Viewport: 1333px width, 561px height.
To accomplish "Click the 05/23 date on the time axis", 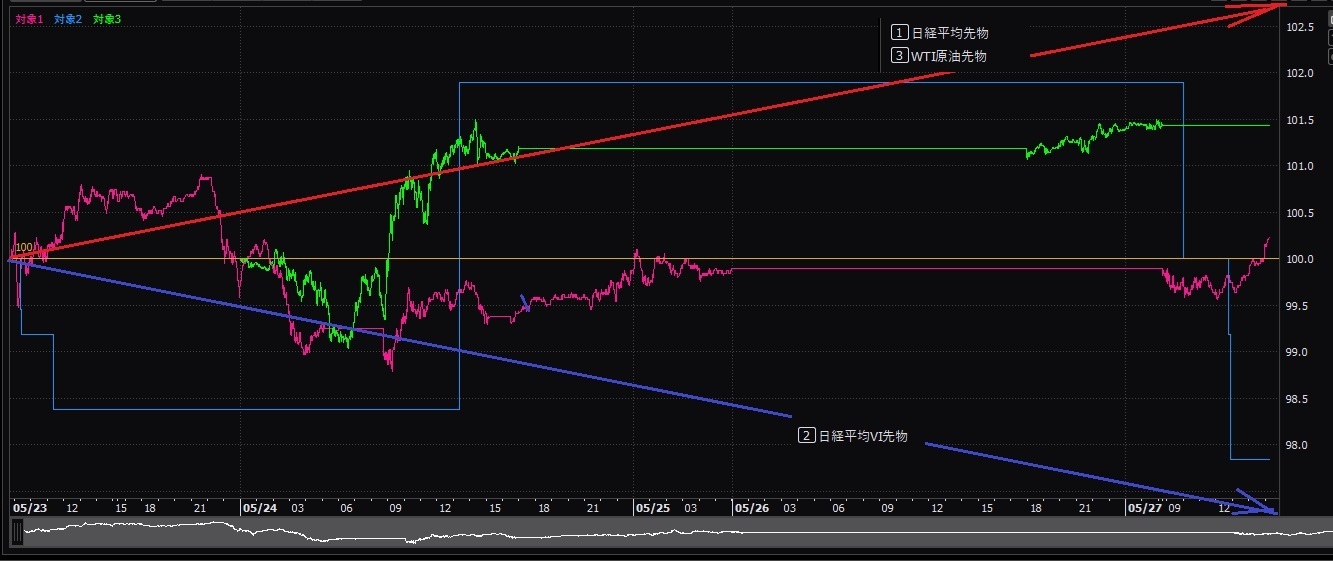I will (x=30, y=508).
